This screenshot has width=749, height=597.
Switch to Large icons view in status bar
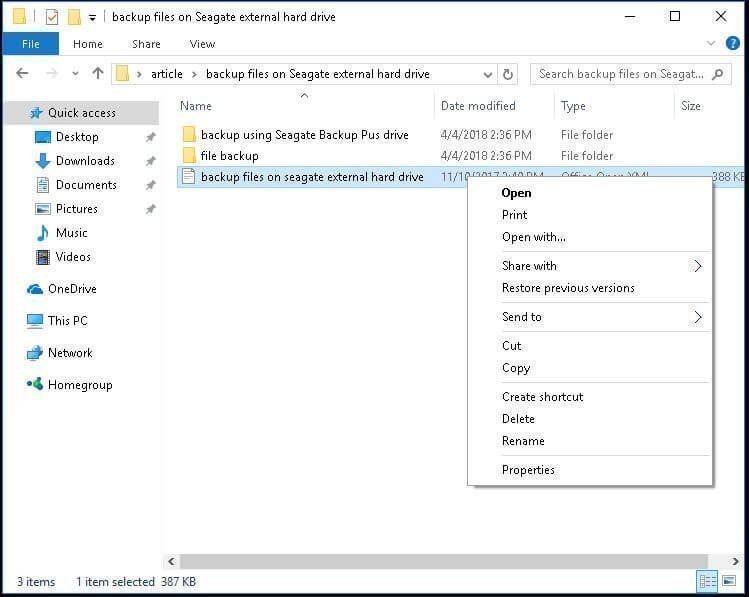point(729,581)
